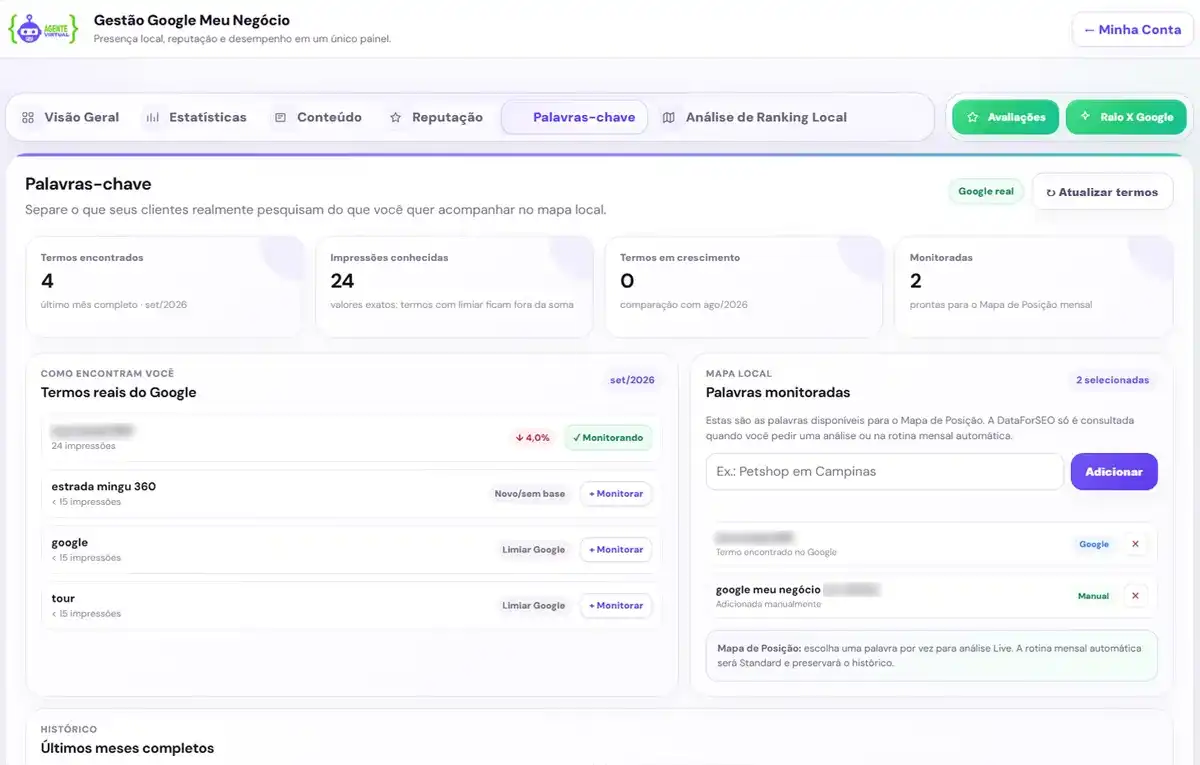The width and height of the screenshot is (1200, 765).
Task: Open the Análise de Ranking Local tab
Action: click(x=755, y=117)
